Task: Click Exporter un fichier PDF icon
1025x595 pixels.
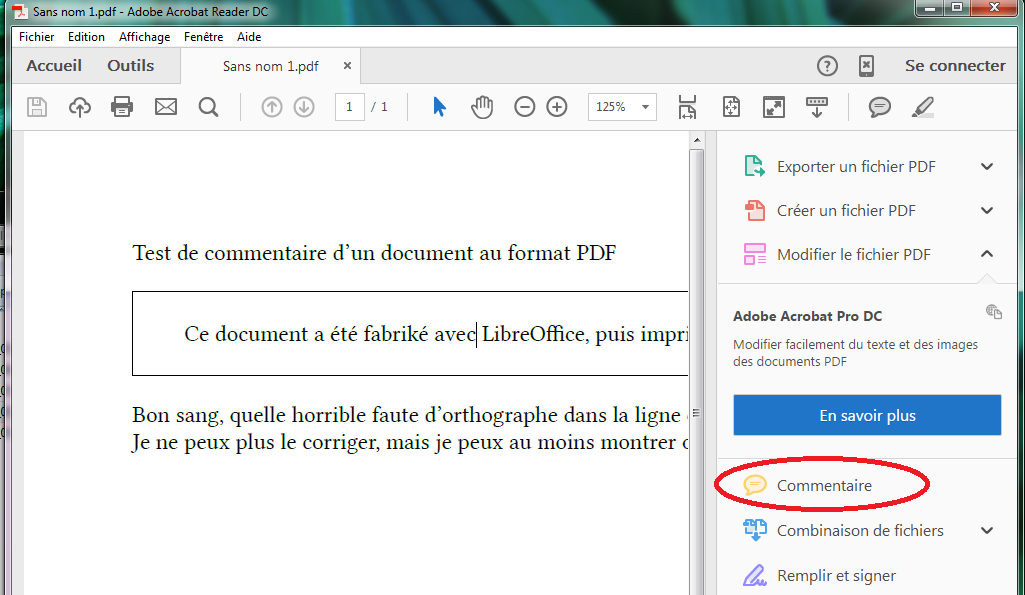Action: 754,166
